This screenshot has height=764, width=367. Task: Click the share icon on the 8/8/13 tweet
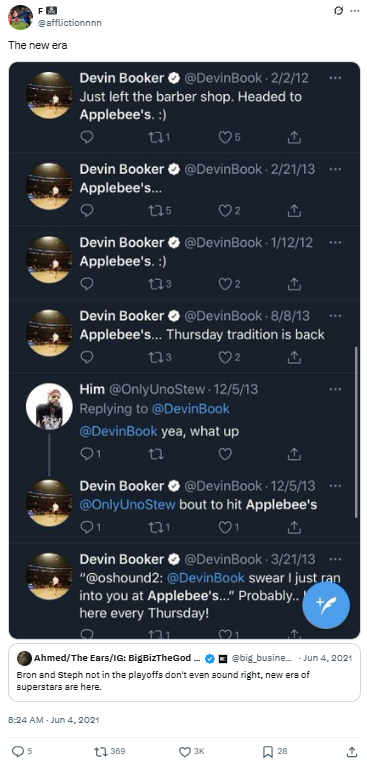(x=293, y=358)
